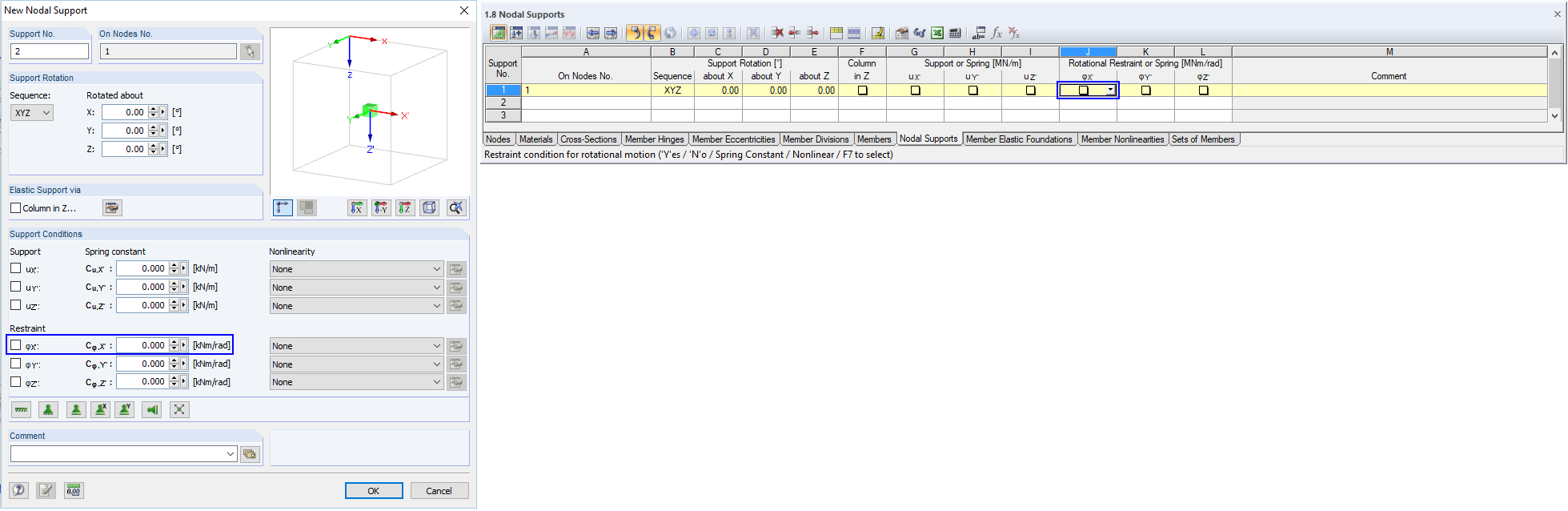Open the φZ Nonlinearity dropdown
This screenshot has width=1568, height=511.
pyautogui.click(x=356, y=382)
